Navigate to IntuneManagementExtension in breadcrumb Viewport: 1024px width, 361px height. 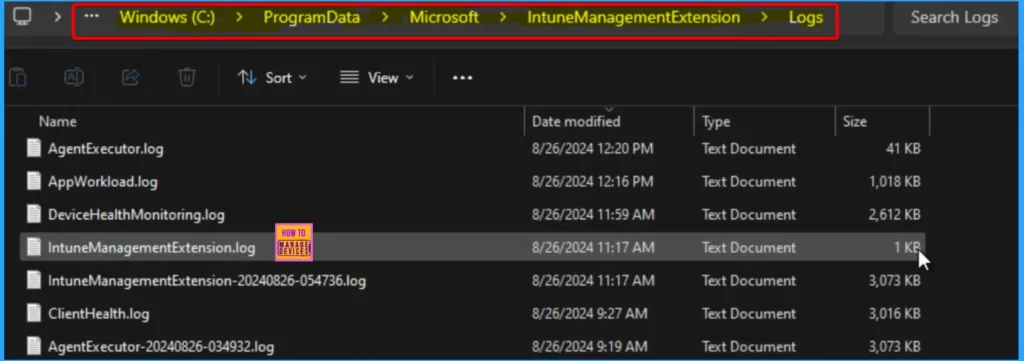(633, 18)
